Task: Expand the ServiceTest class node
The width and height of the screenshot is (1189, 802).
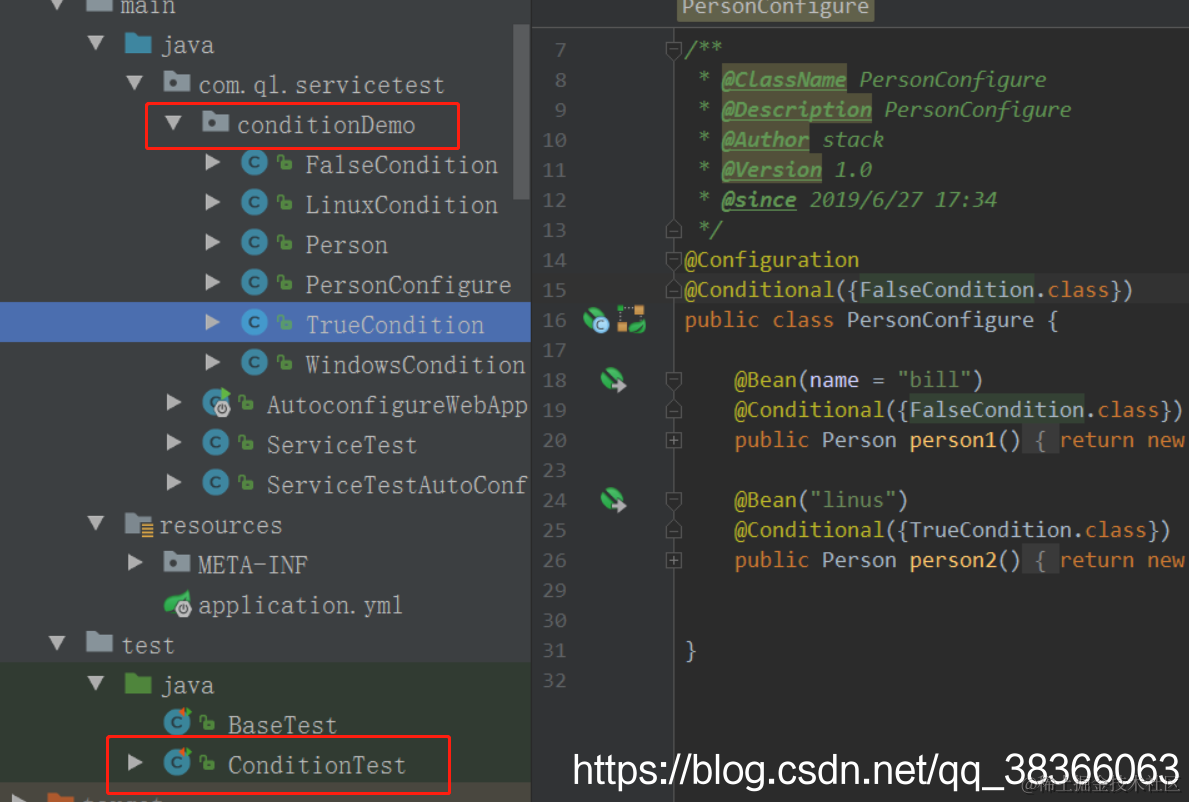Action: 174,443
